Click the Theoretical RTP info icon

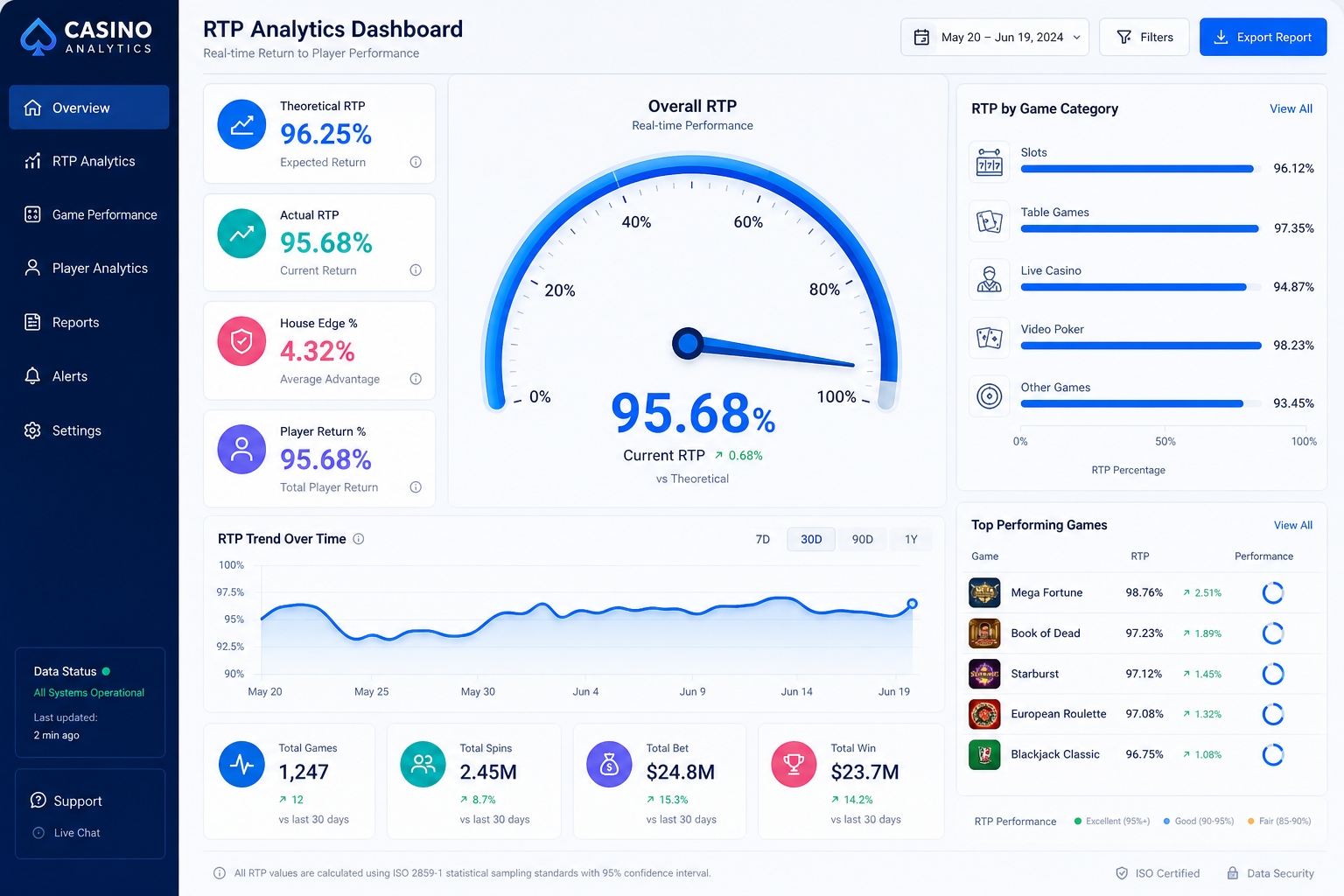[416, 162]
